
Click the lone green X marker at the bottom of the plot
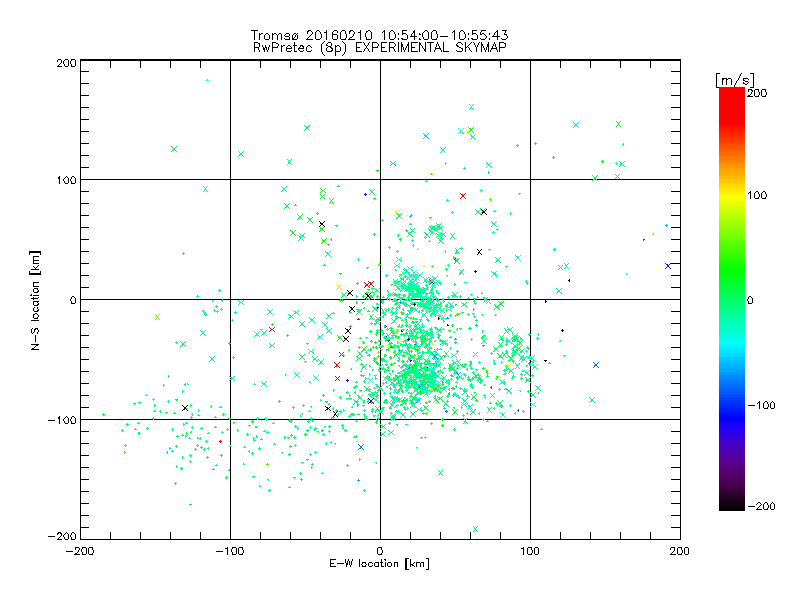(x=476, y=529)
